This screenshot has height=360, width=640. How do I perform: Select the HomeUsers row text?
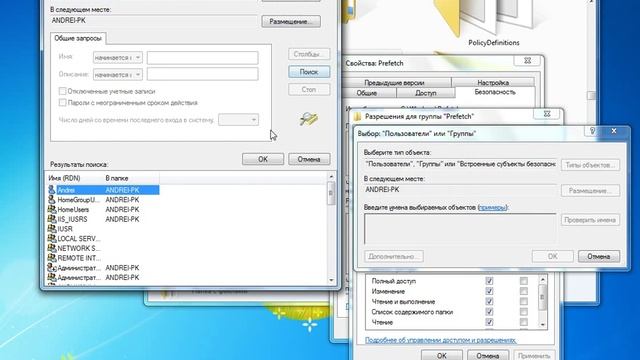coord(73,209)
